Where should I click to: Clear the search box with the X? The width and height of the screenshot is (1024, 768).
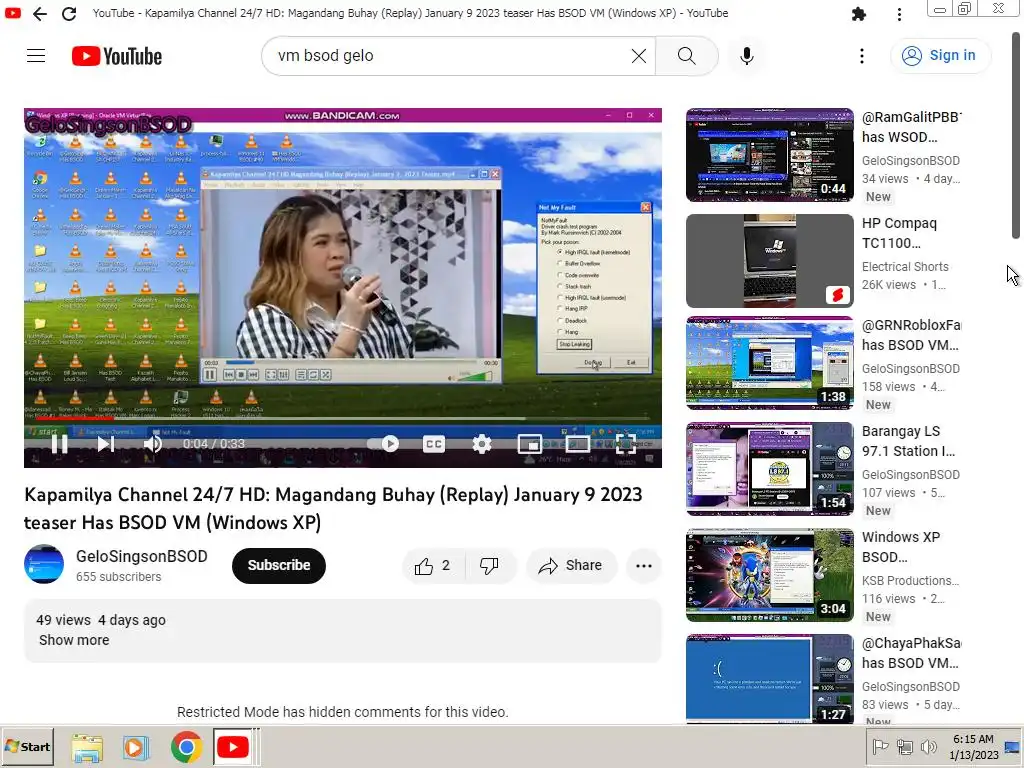pyautogui.click(x=639, y=56)
